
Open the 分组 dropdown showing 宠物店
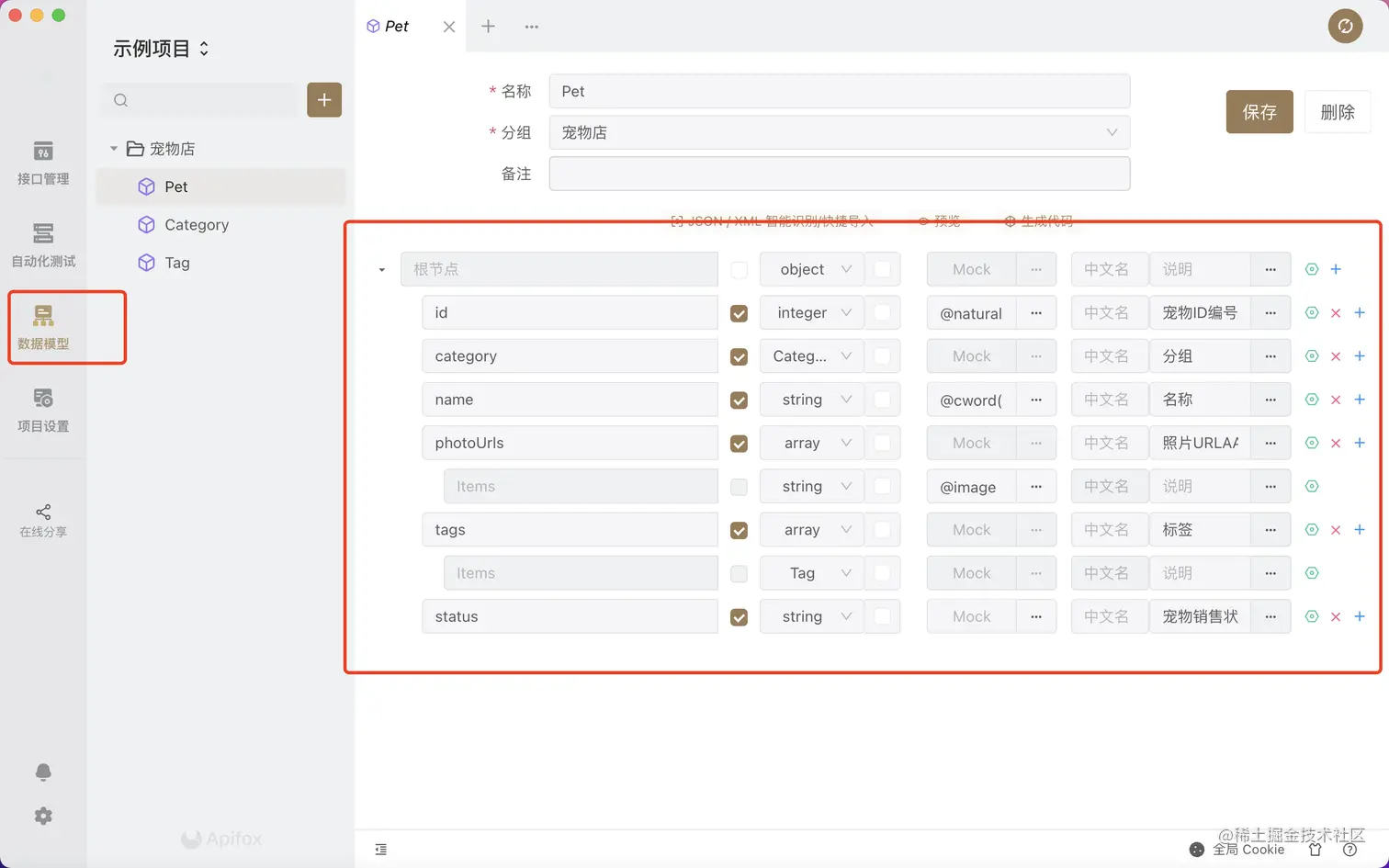[840, 132]
